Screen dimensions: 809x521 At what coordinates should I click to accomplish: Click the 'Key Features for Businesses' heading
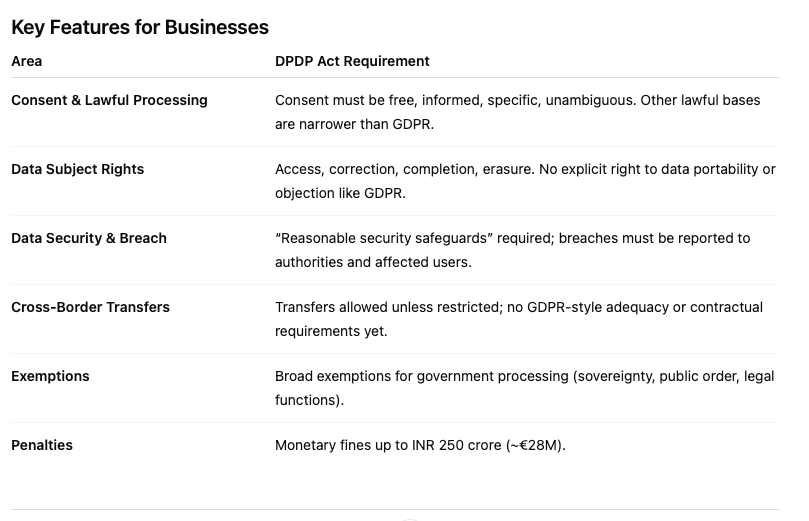click(140, 27)
